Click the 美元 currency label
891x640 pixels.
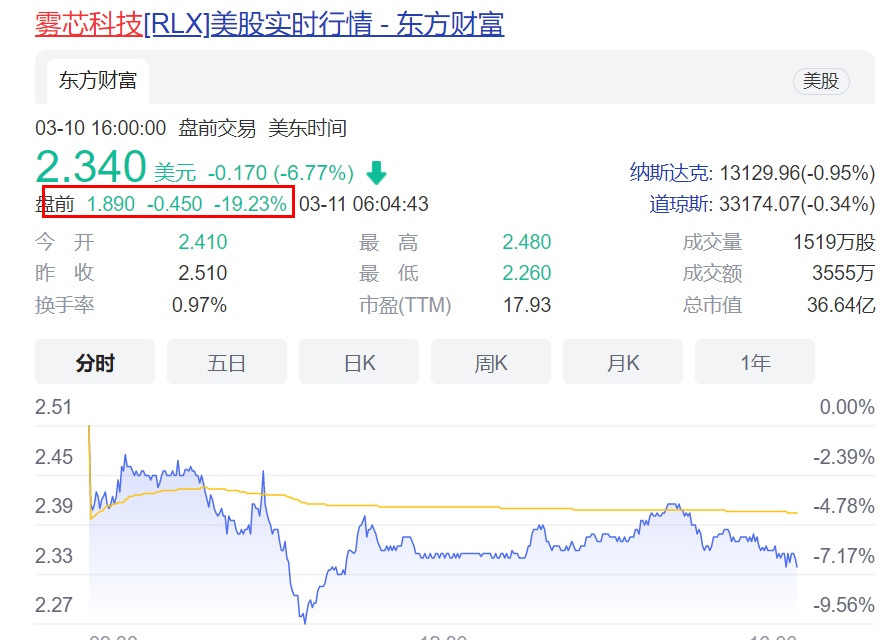tap(175, 173)
